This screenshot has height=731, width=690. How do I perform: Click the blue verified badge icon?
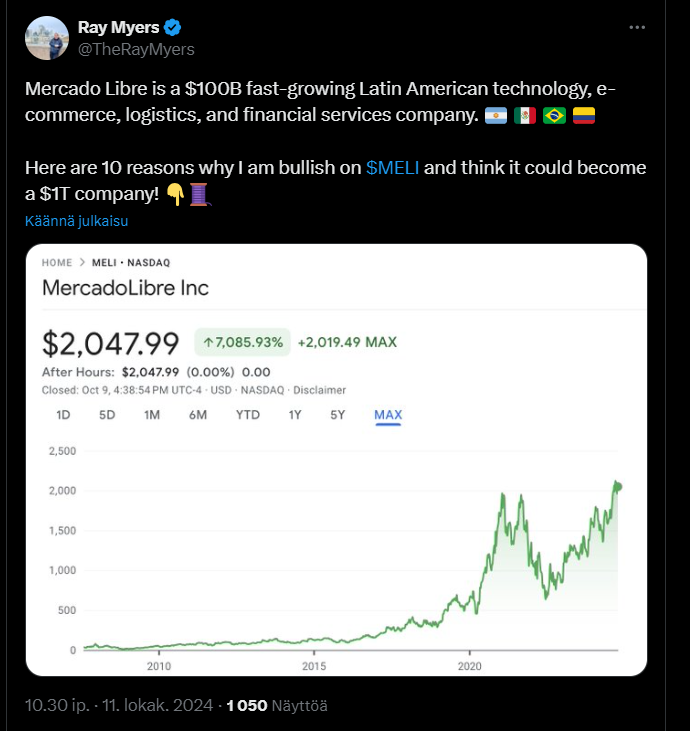pyautogui.click(x=171, y=27)
